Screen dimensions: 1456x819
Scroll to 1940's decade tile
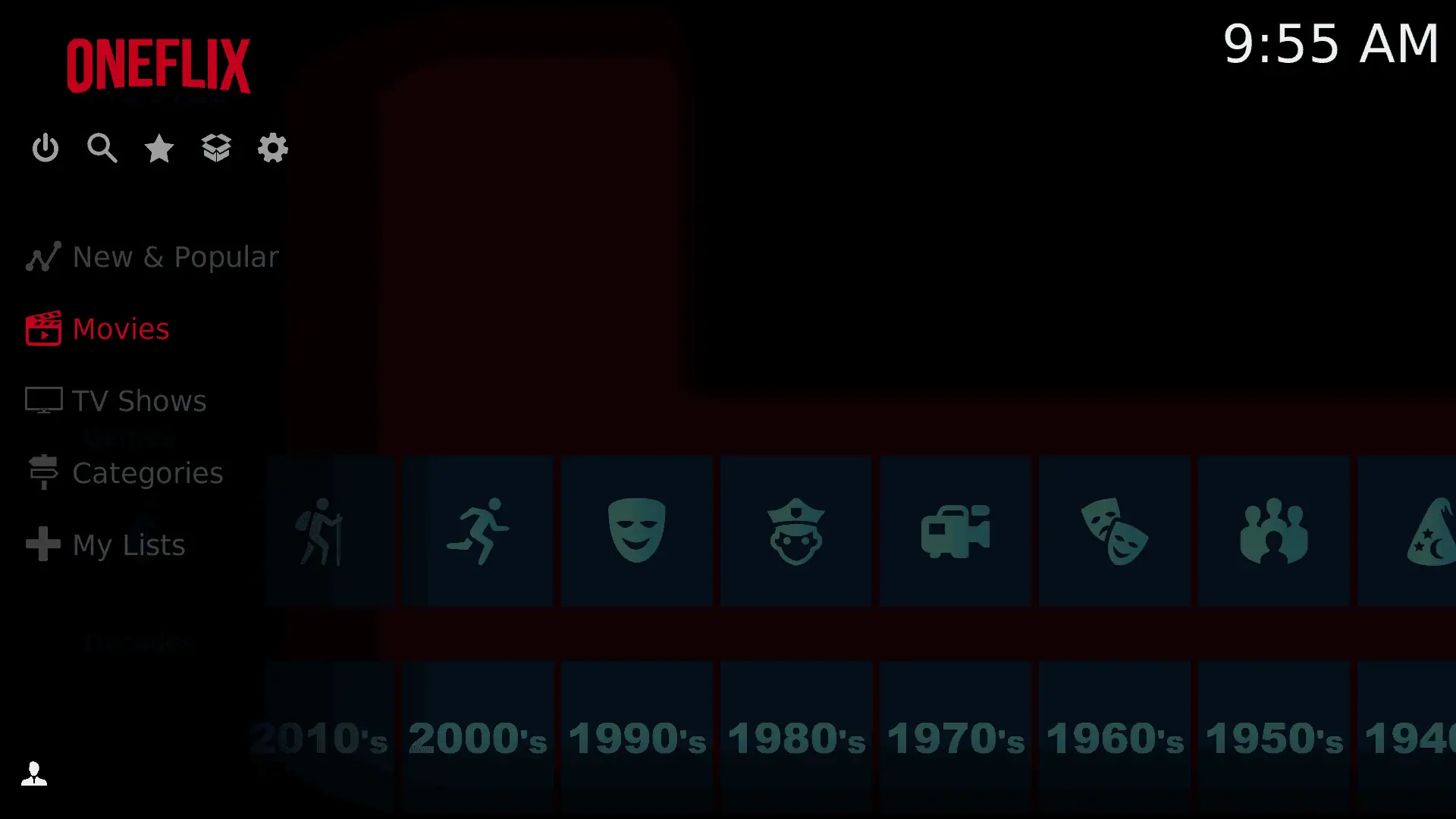[x=1432, y=738]
